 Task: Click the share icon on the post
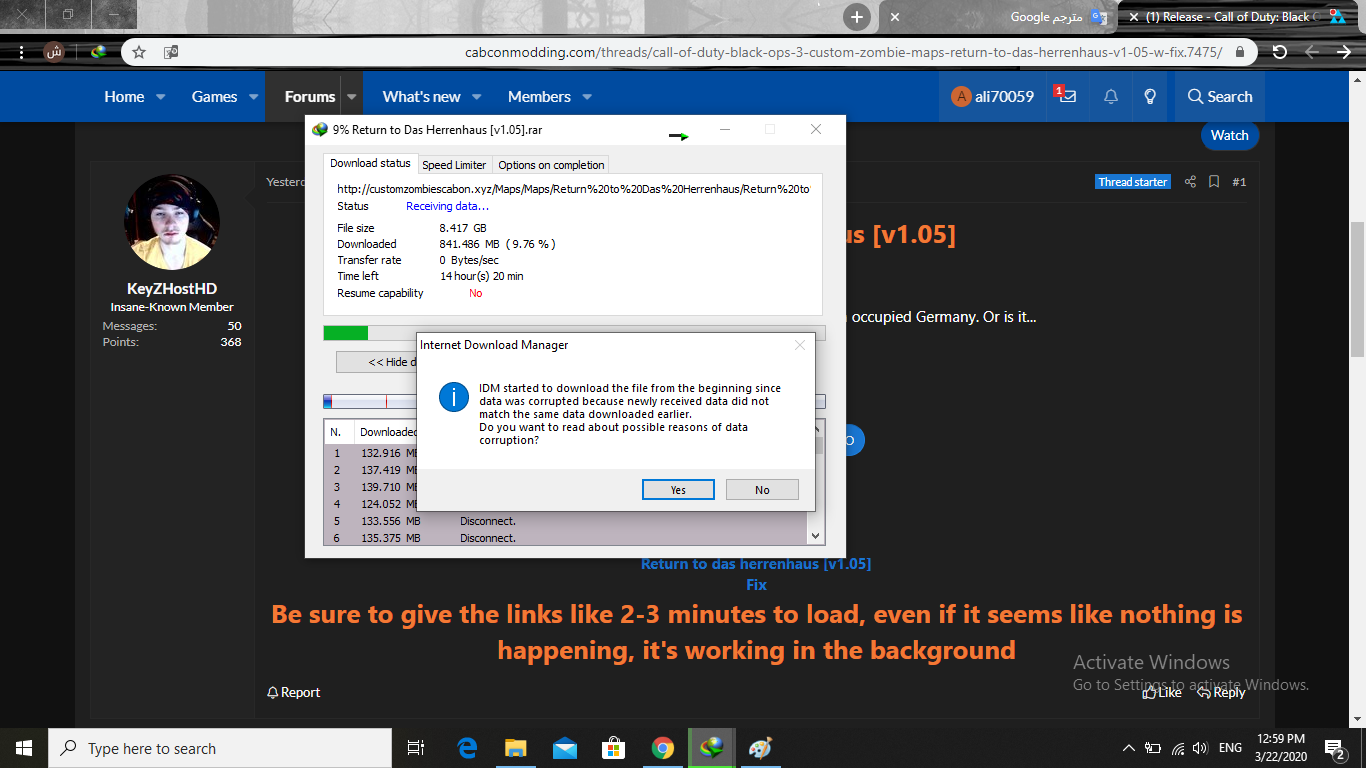click(1190, 182)
